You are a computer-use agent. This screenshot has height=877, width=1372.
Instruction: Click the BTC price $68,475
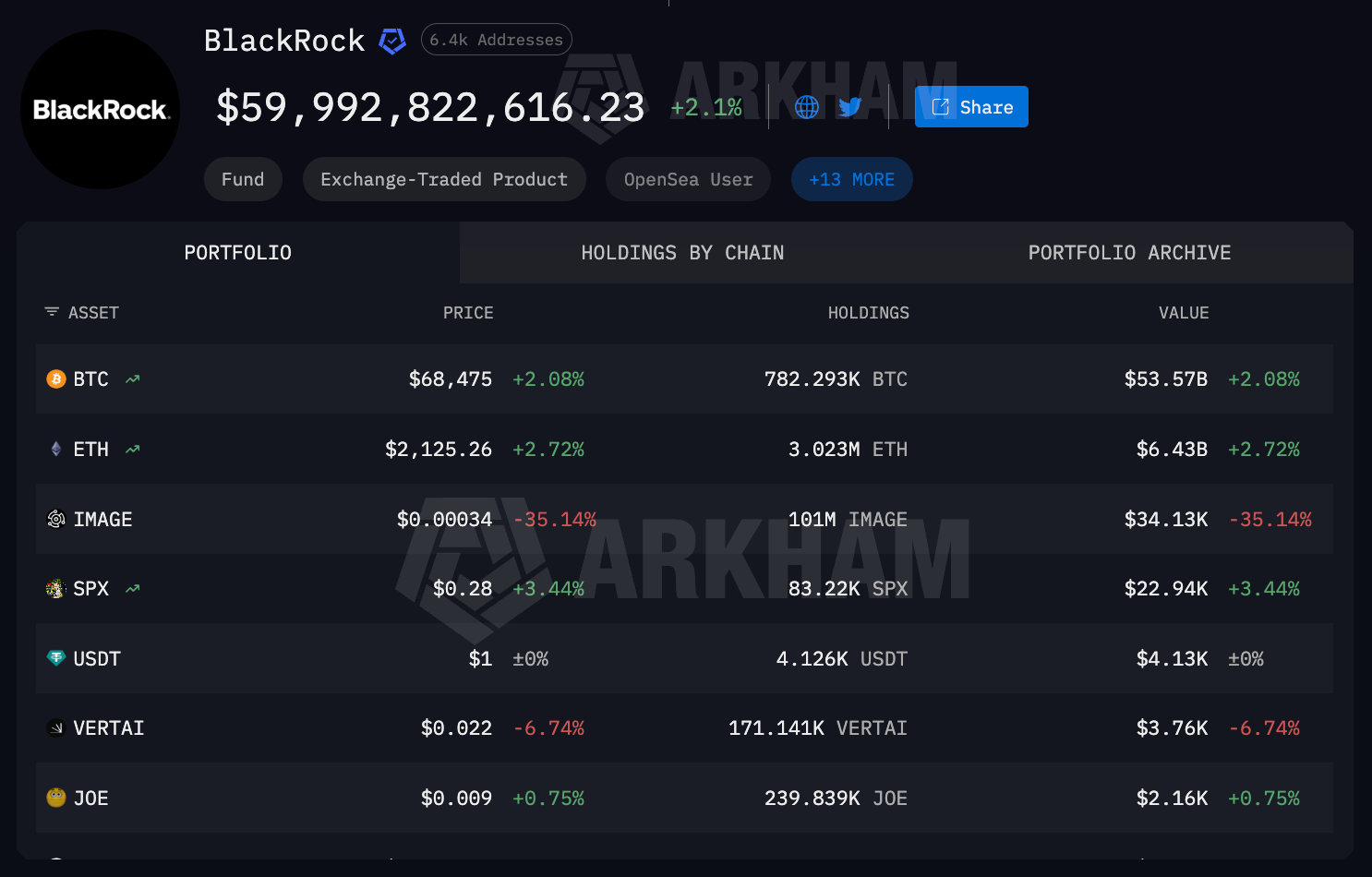click(451, 379)
